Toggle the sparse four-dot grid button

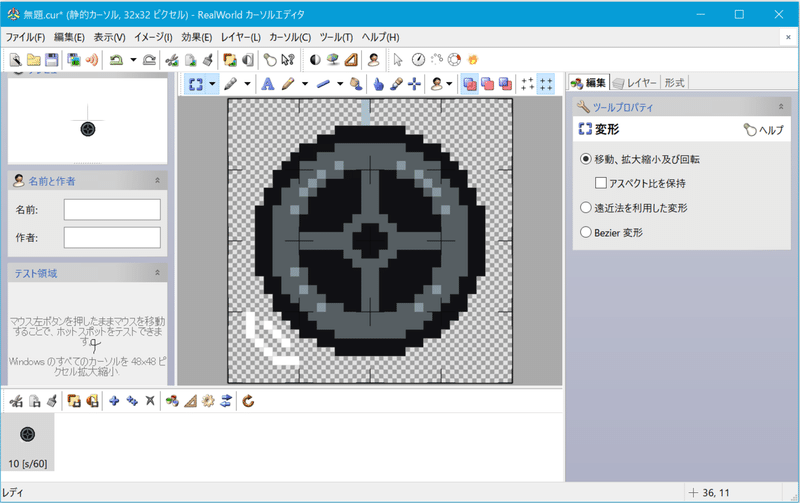528,84
